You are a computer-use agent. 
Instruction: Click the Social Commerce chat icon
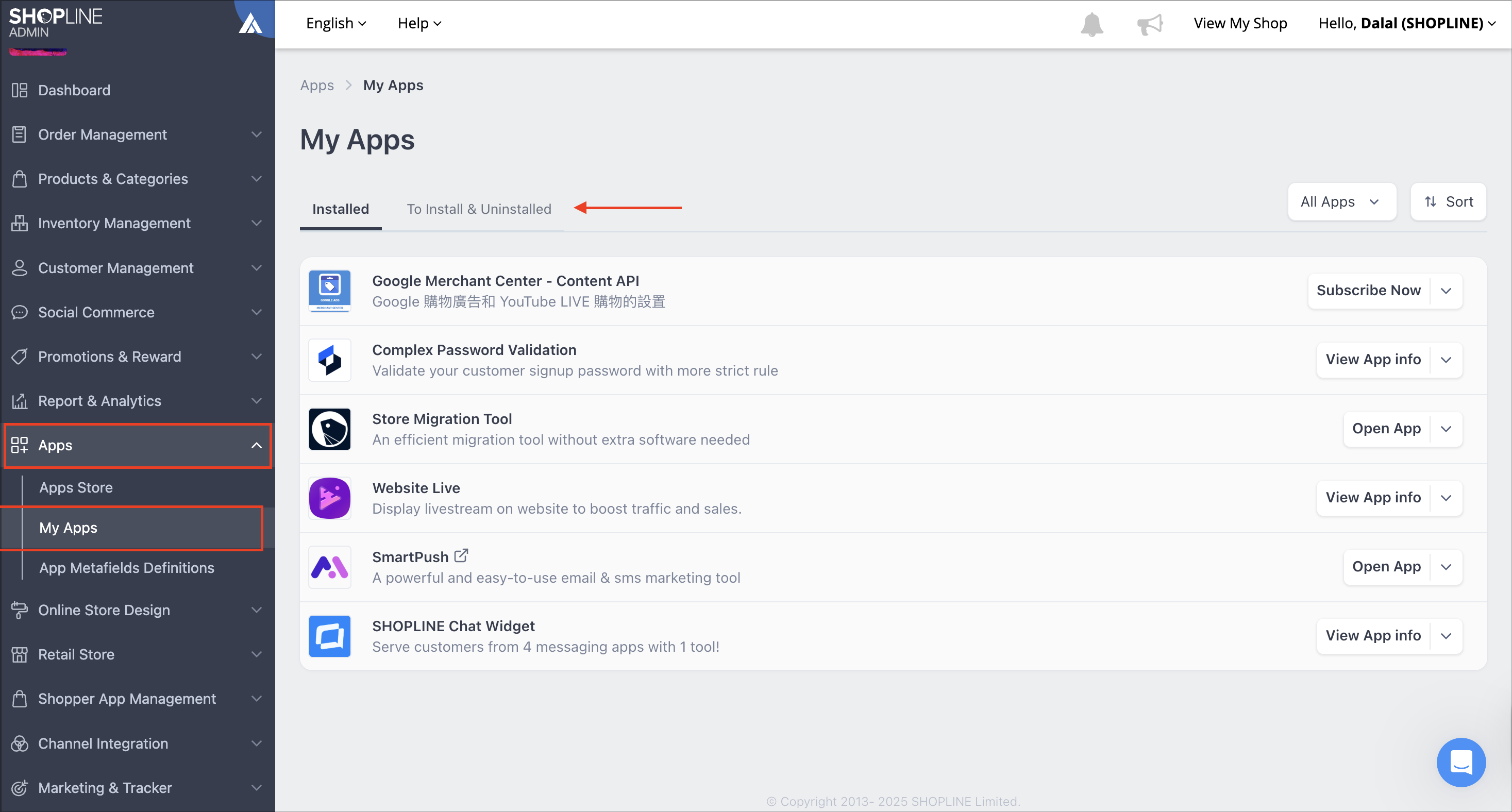(x=20, y=312)
